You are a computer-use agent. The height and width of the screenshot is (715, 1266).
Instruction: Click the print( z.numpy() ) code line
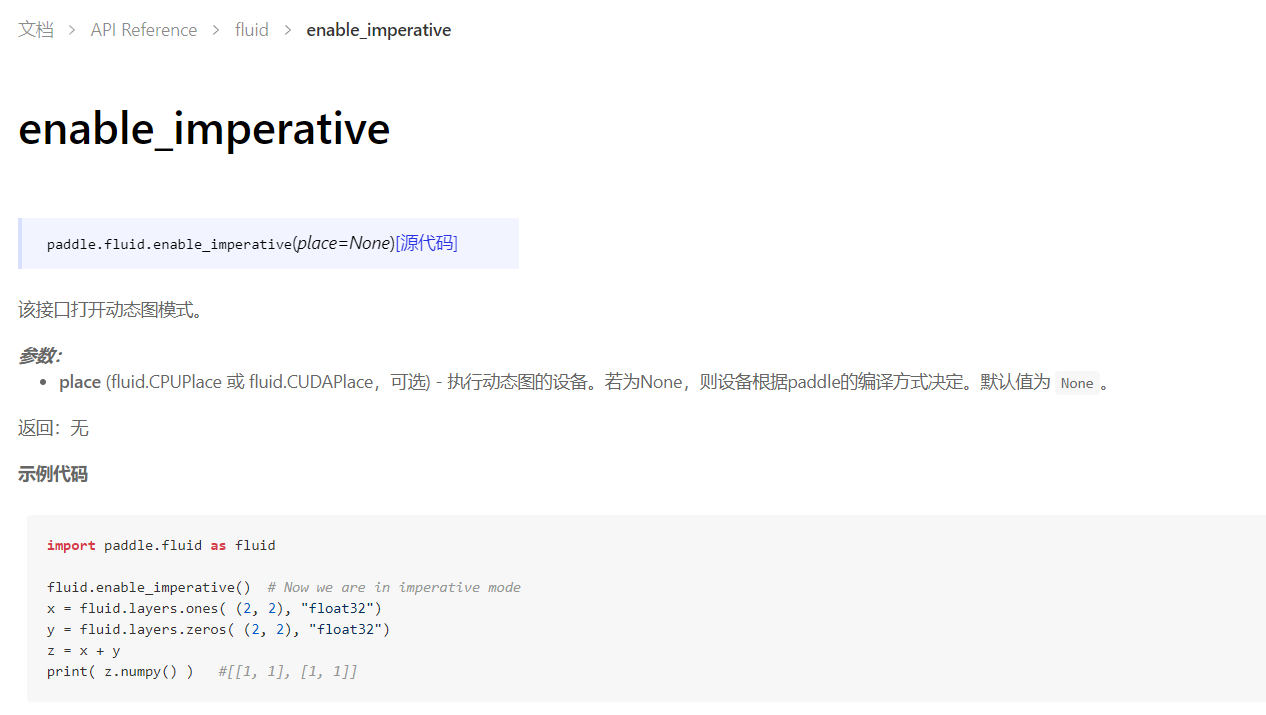point(120,671)
